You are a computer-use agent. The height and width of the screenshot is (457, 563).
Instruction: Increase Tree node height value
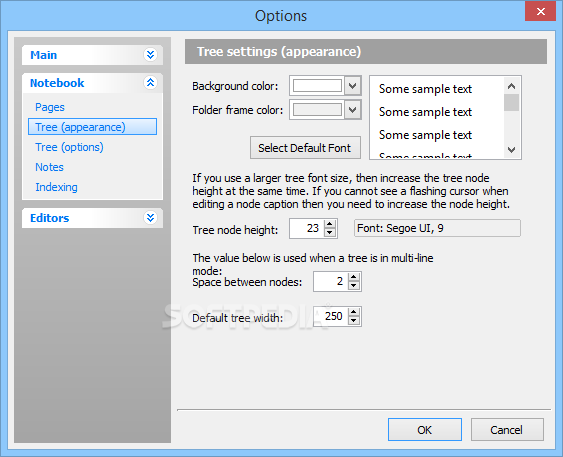coord(330,224)
